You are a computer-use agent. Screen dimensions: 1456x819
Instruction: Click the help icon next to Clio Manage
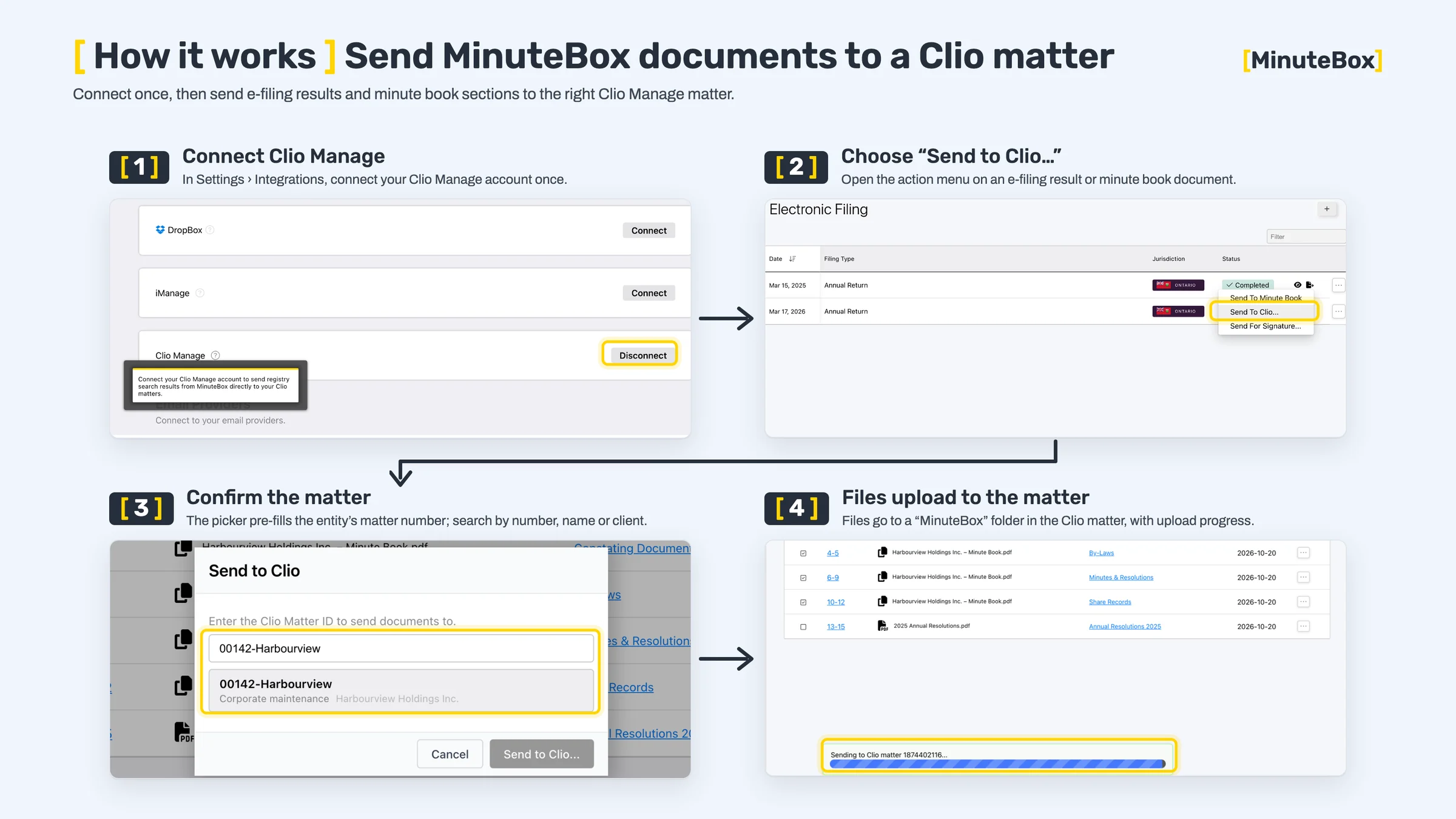(215, 356)
